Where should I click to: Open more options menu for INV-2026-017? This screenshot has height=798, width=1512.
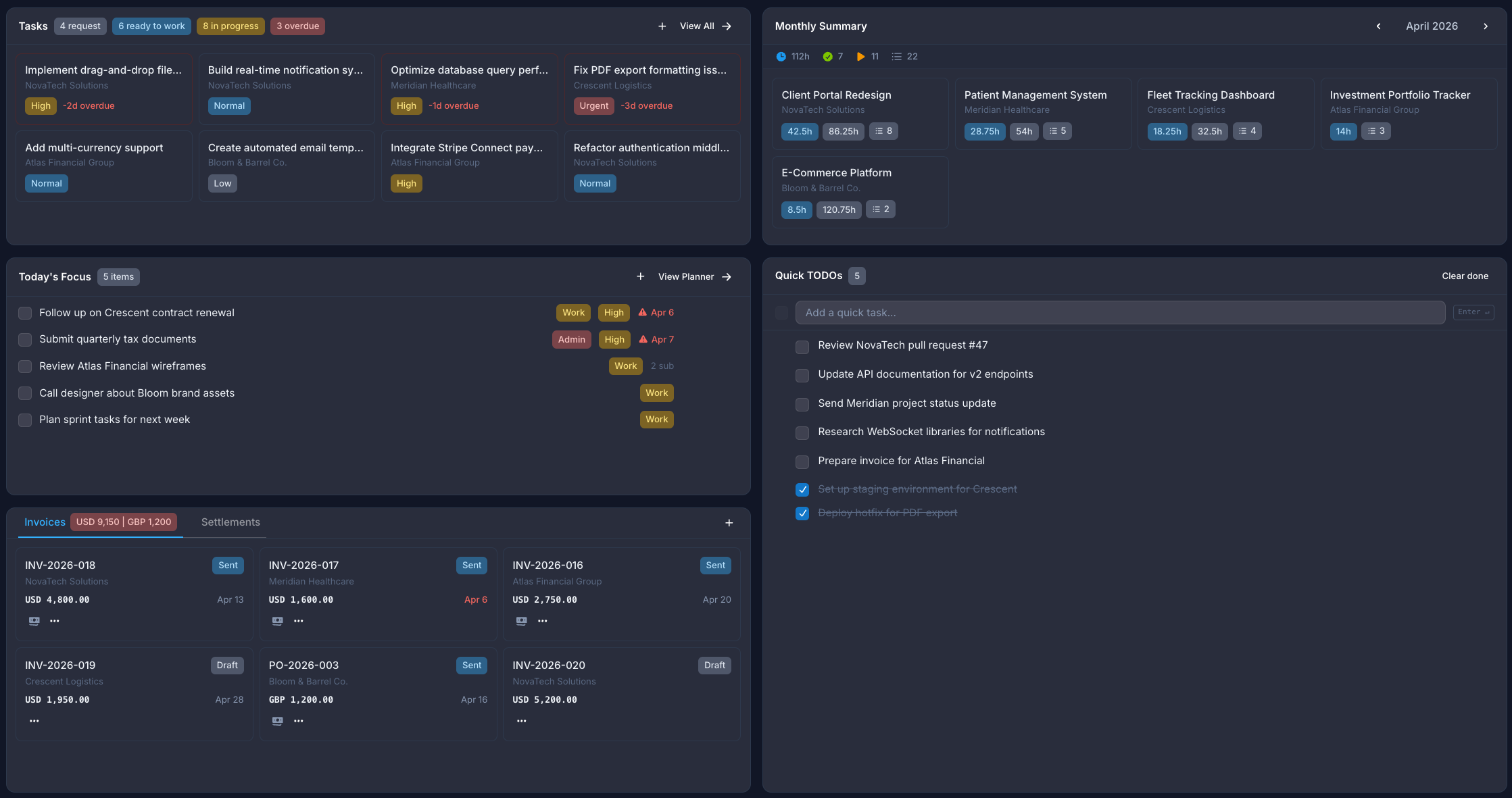(299, 621)
